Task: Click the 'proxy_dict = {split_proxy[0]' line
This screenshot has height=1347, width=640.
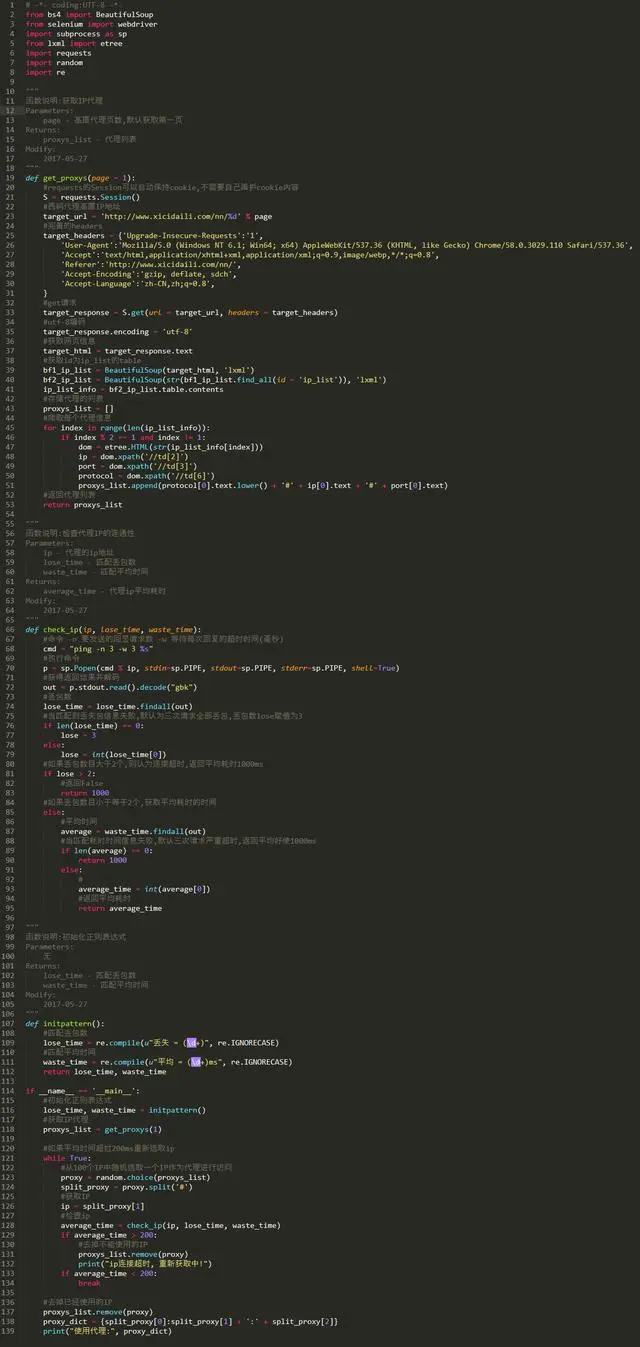Action: click(x=191, y=1320)
